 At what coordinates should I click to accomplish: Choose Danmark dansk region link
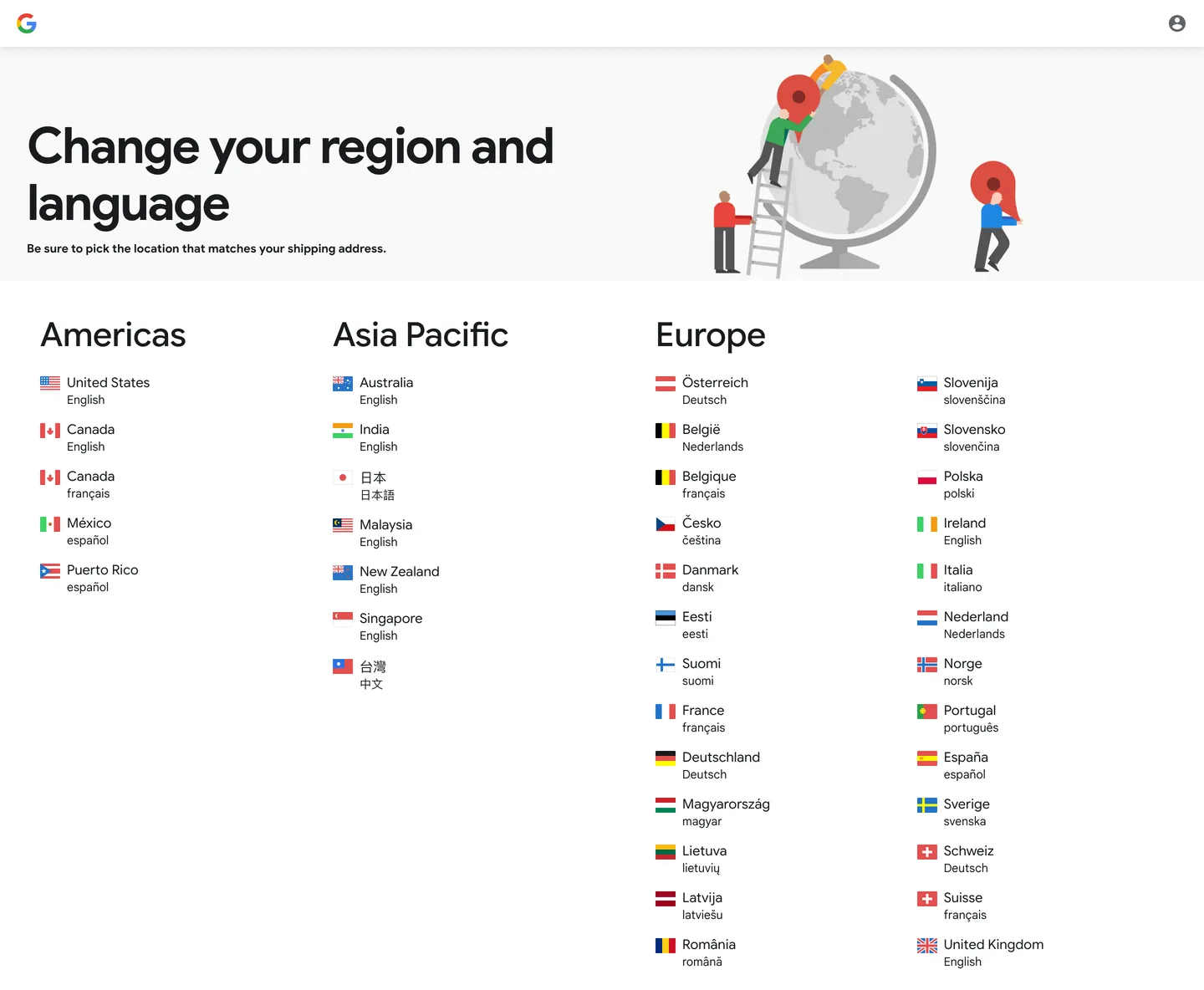point(697,578)
